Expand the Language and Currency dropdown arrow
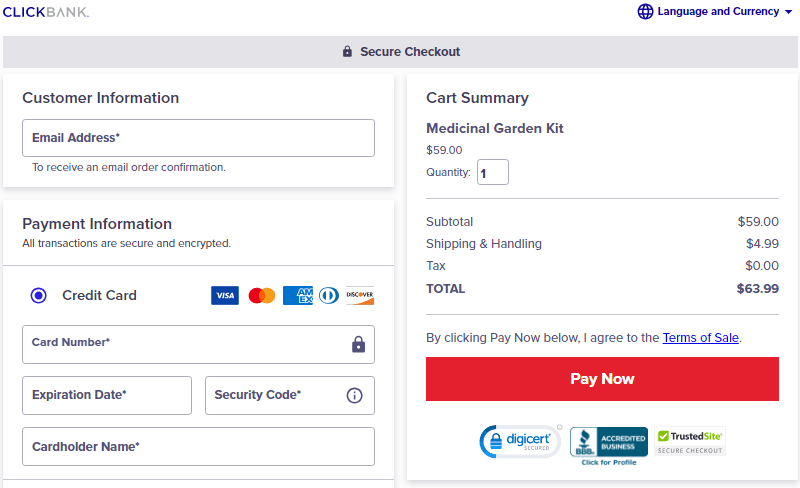 tap(788, 12)
